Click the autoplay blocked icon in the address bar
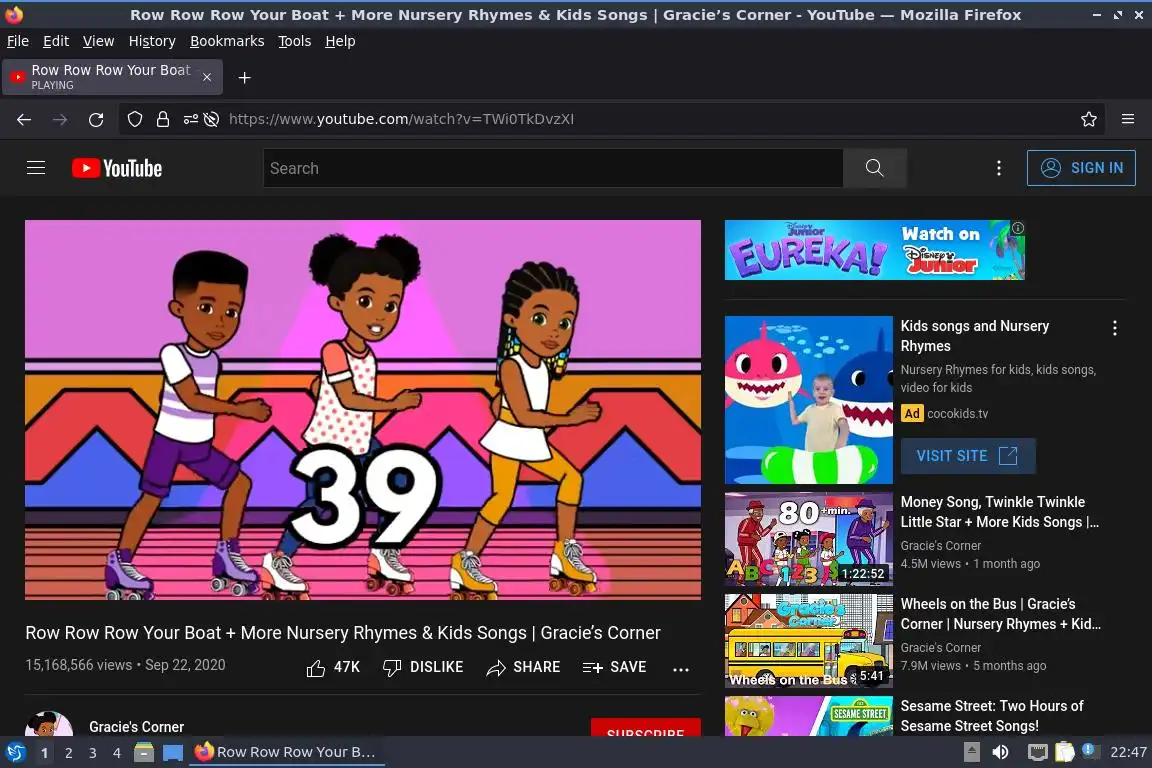 point(212,119)
